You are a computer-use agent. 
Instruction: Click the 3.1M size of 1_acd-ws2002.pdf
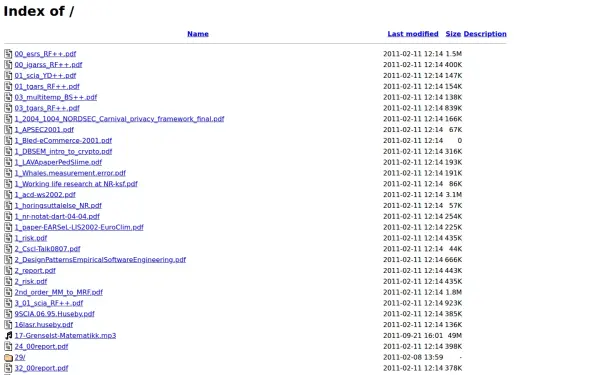coord(453,195)
